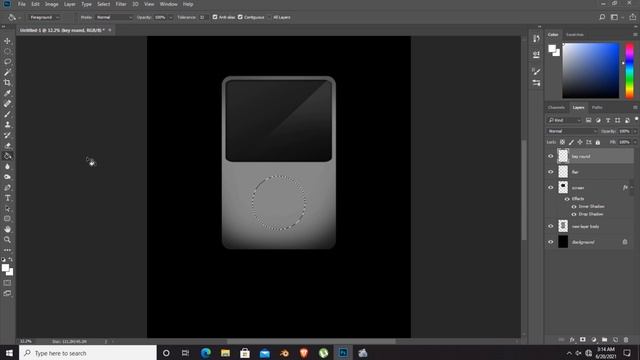Switch to the Swatches tab

(x=575, y=35)
